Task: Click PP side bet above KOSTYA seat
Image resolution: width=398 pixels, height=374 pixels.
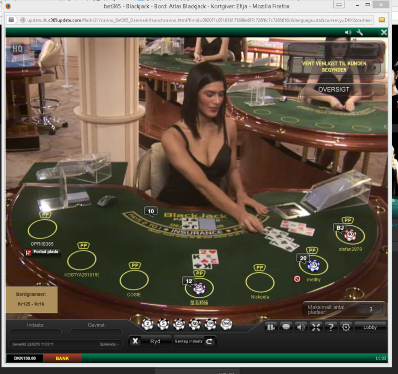Action: 83,245
